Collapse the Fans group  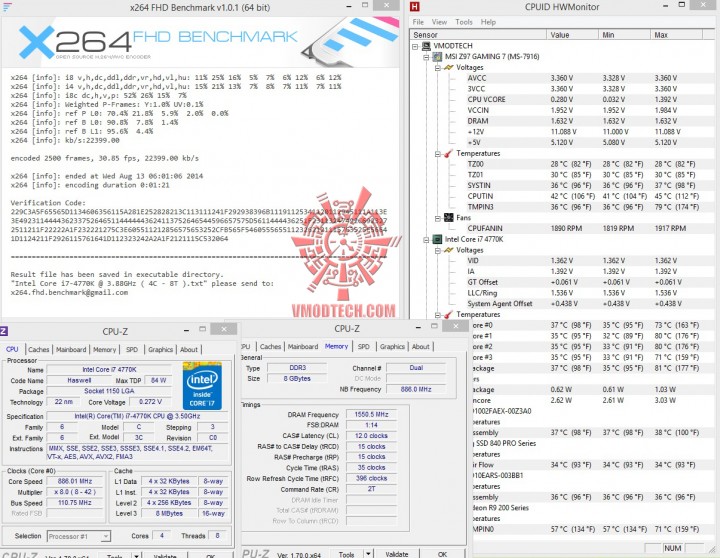point(438,218)
